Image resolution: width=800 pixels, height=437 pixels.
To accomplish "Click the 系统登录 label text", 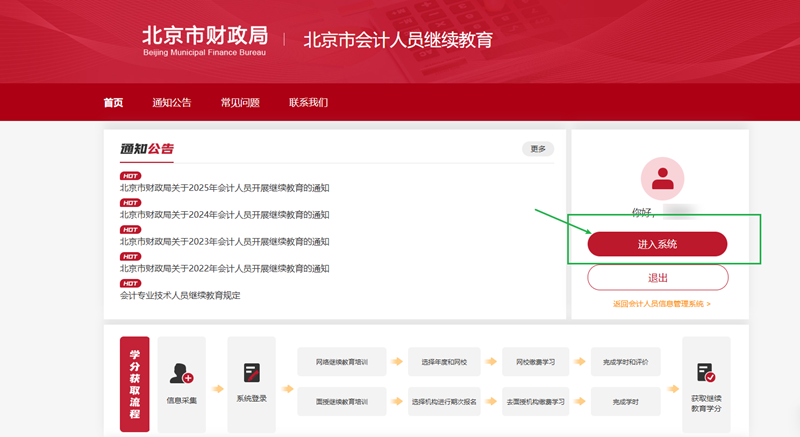I will click(252, 398).
